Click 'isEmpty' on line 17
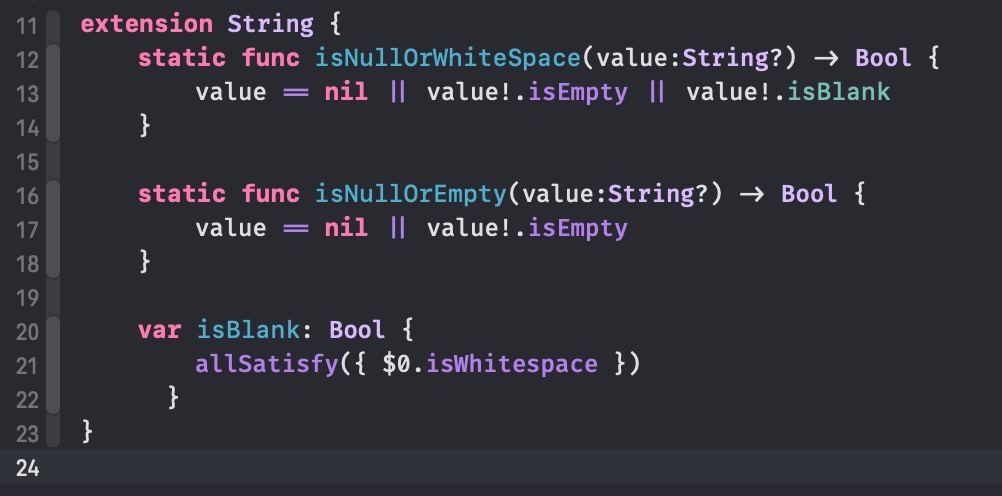 click(578, 228)
